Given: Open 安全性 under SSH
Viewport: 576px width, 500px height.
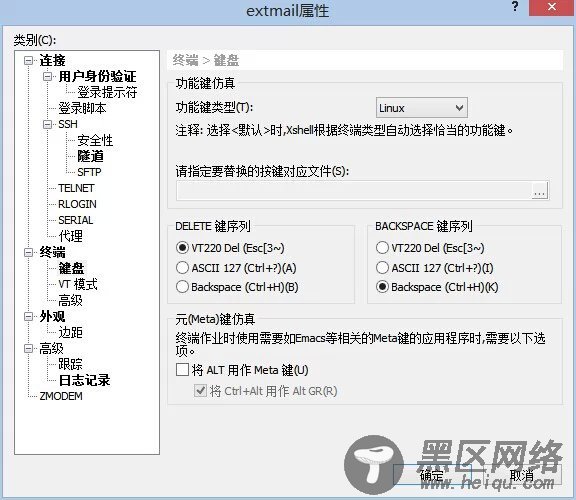Looking at the screenshot, I should [x=95, y=140].
